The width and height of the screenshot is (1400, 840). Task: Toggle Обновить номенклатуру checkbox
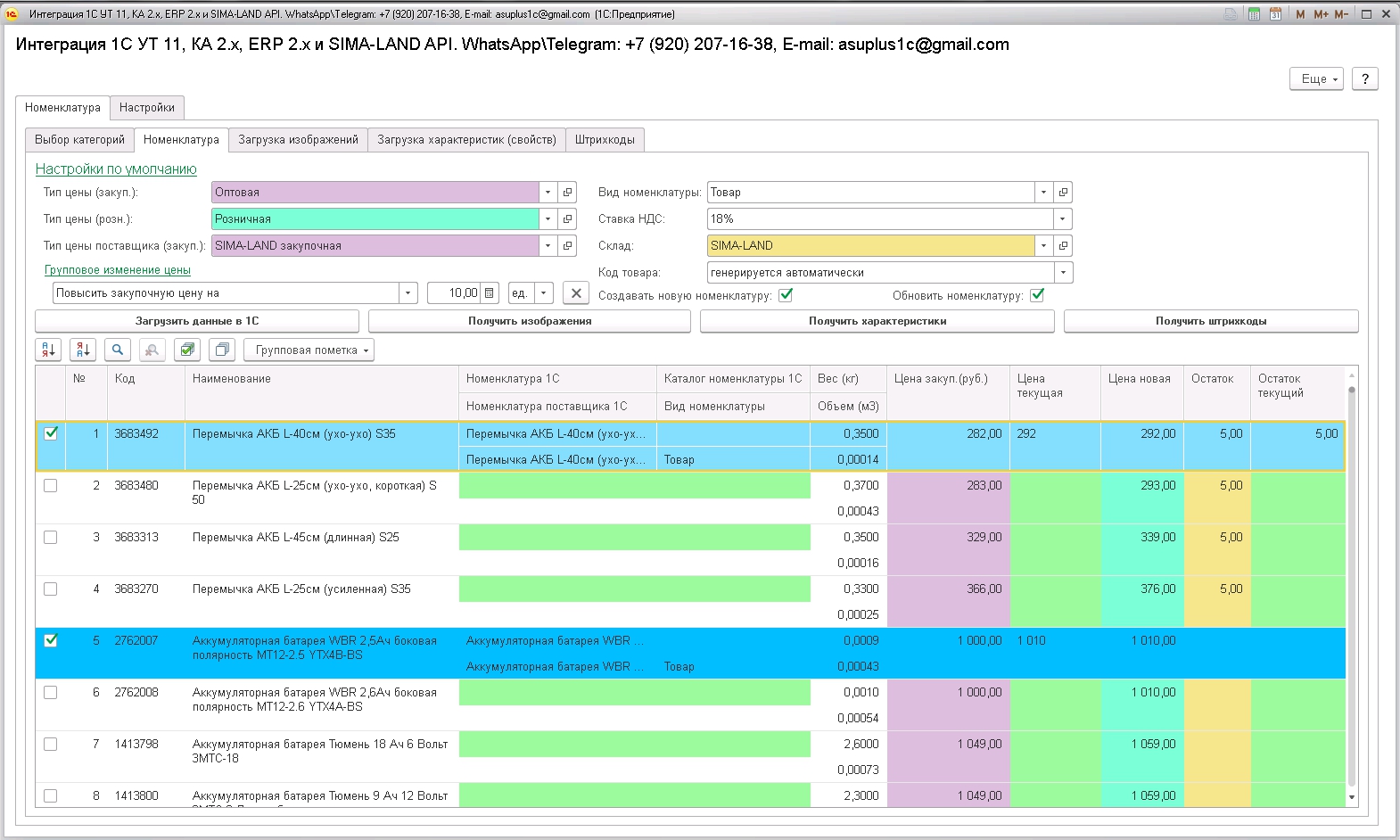1037,295
